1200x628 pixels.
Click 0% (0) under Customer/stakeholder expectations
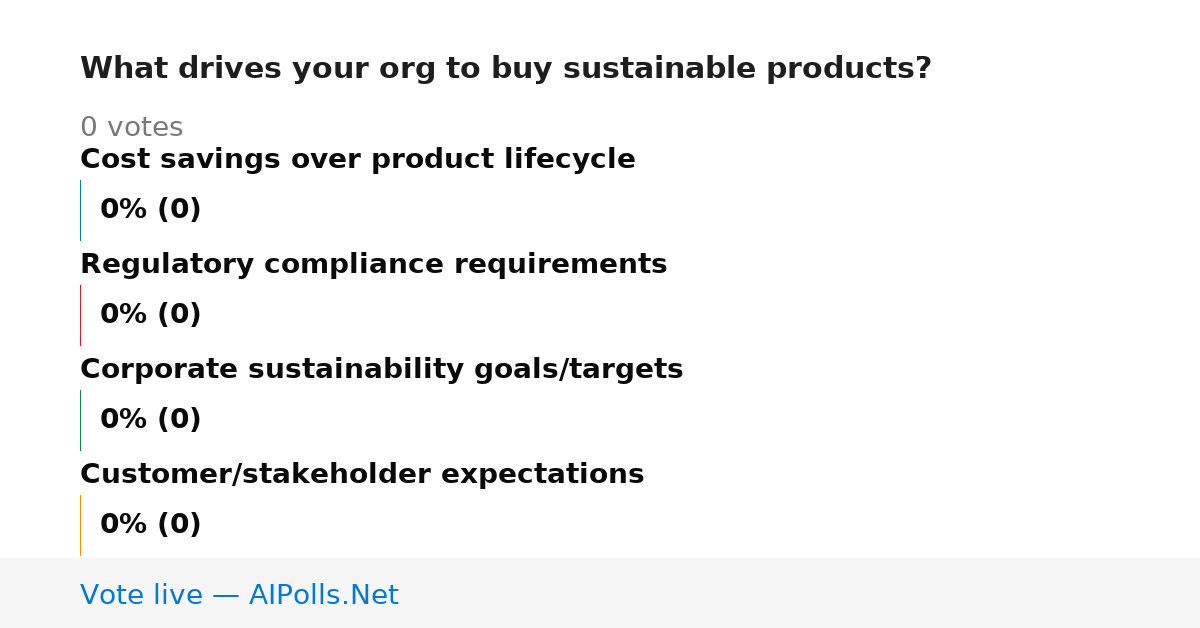click(150, 525)
